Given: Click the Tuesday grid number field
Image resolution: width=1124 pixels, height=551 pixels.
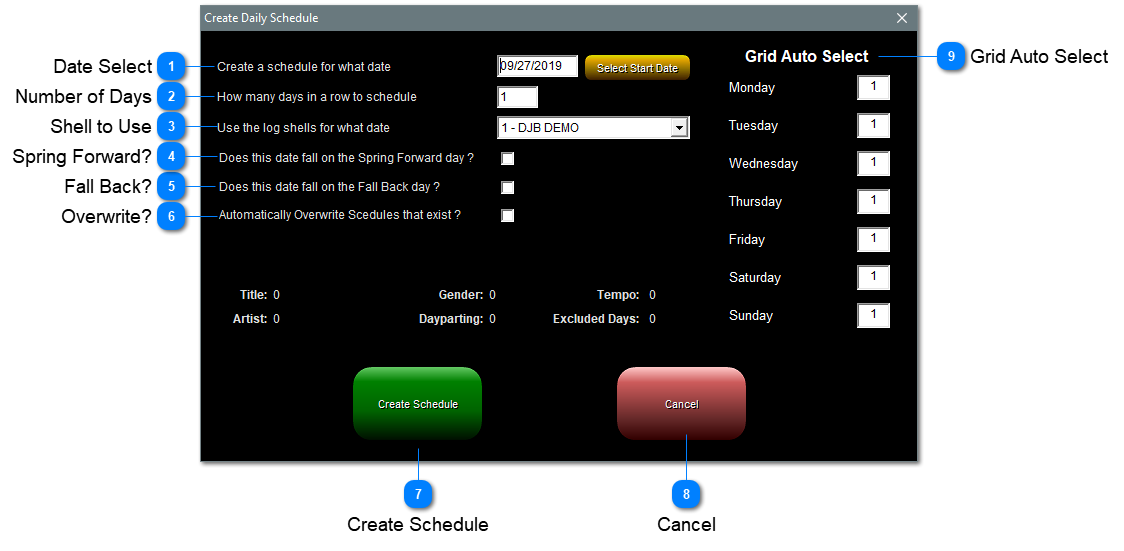Looking at the screenshot, I should click(873, 125).
